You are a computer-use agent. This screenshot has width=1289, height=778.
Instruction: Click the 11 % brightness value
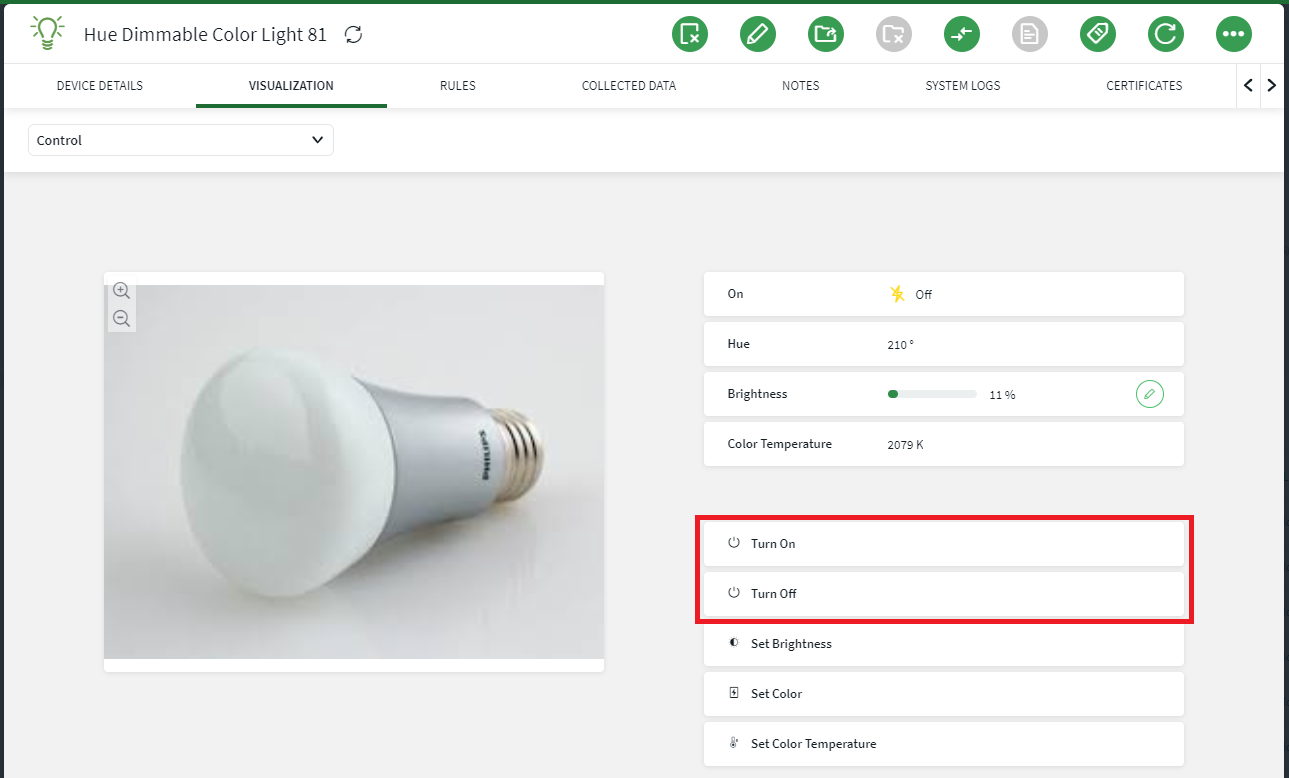point(1002,395)
